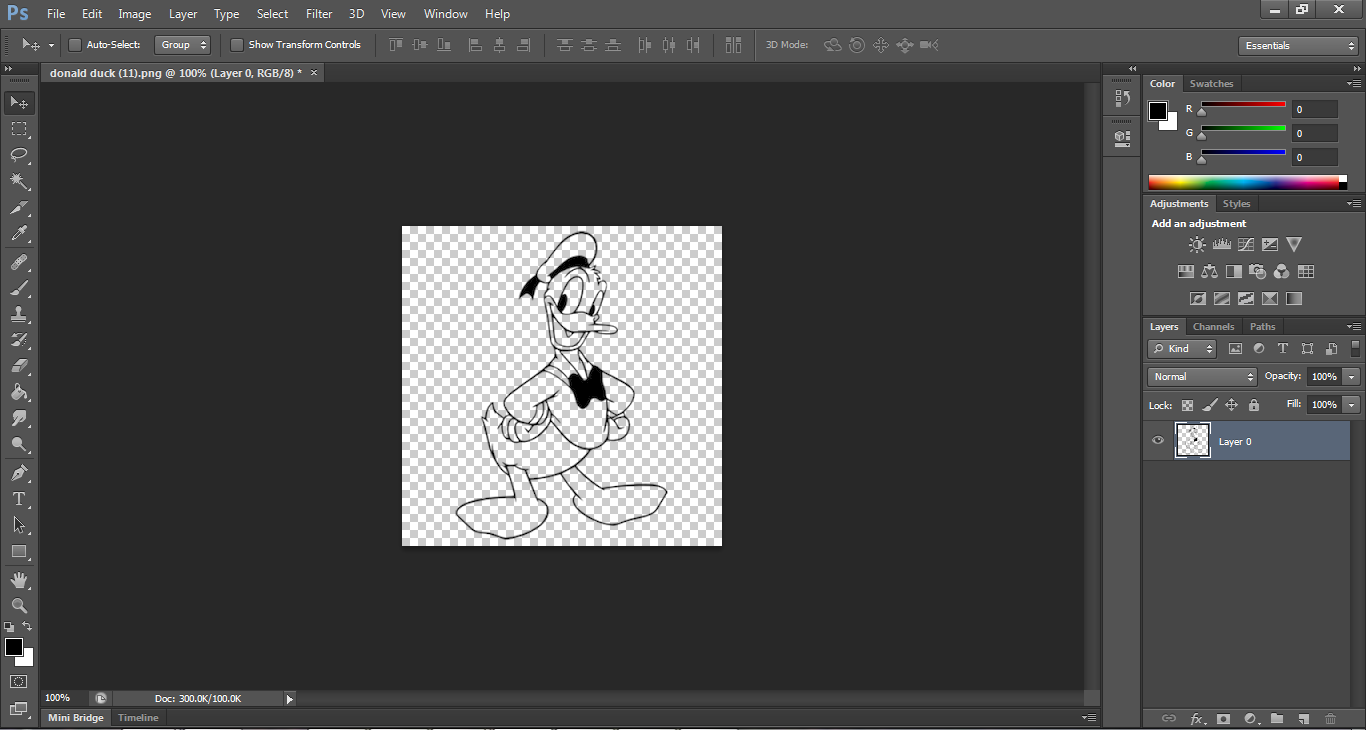Select the Rectangular Marquee tool

coord(19,129)
